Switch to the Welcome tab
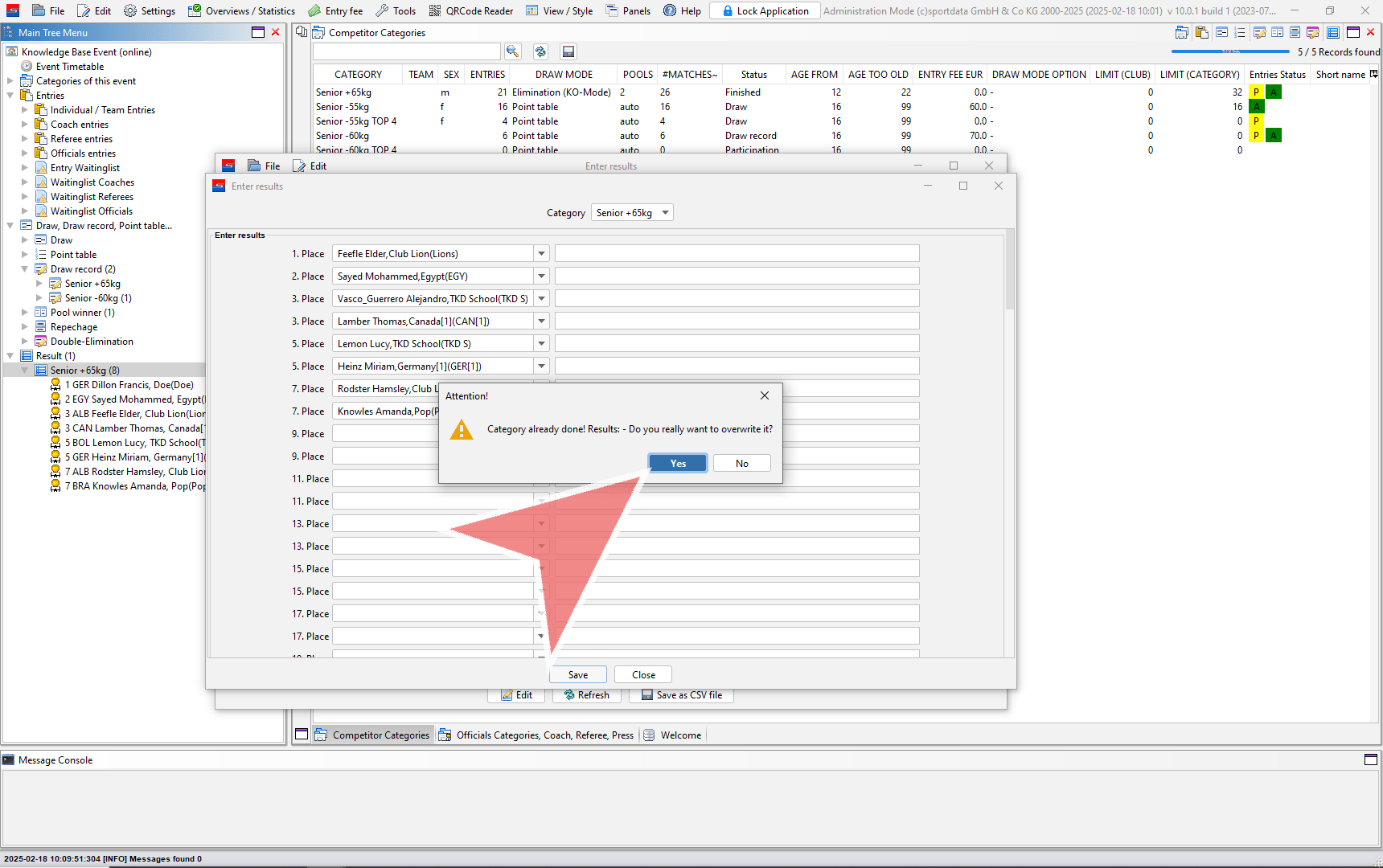This screenshot has width=1383, height=868. pyautogui.click(x=680, y=735)
